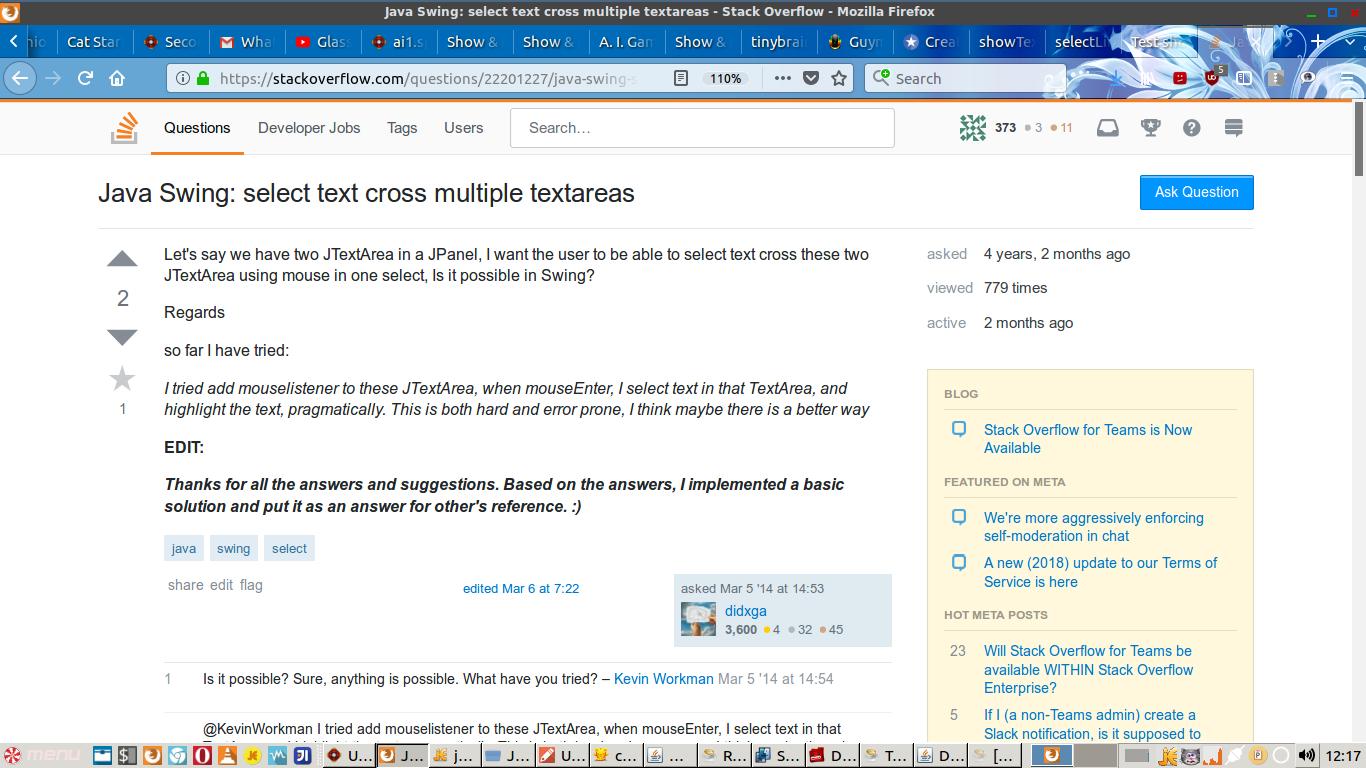Open the Stack Overflow inbox icon
1366x768 pixels.
(x=1107, y=128)
